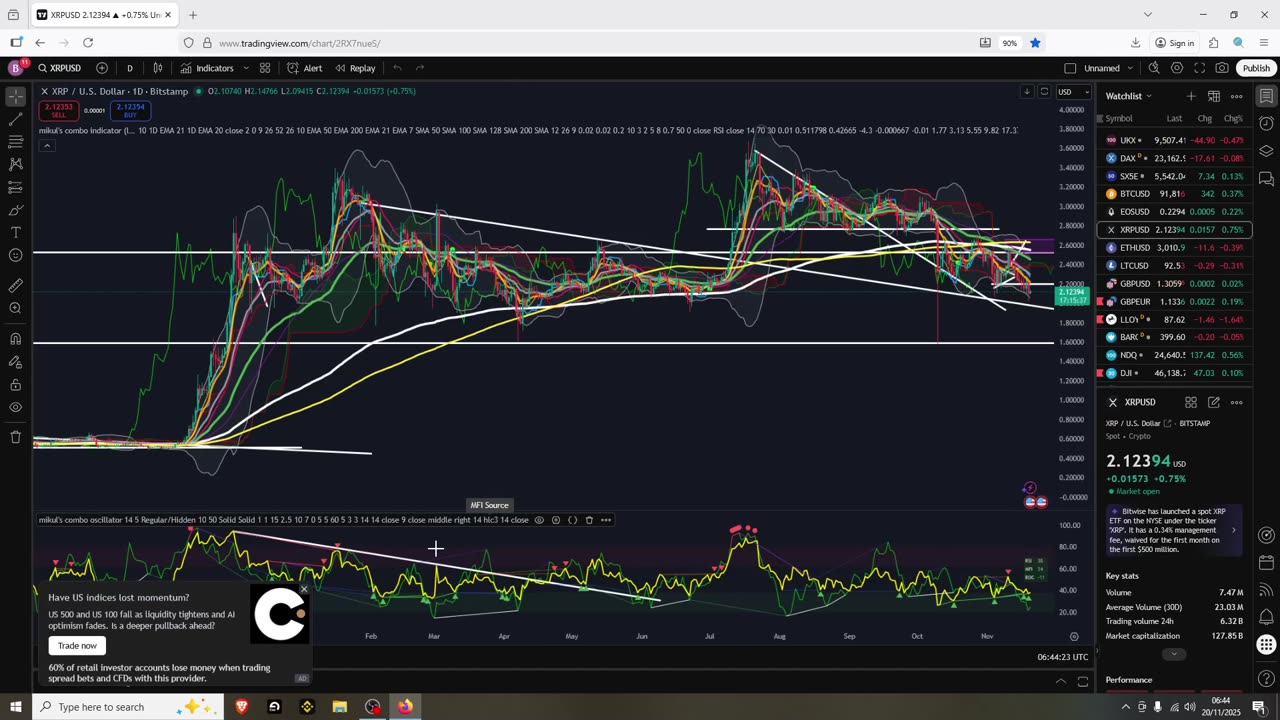The width and height of the screenshot is (1280, 720).
Task: Select the zoom in tool
Action: point(15,308)
